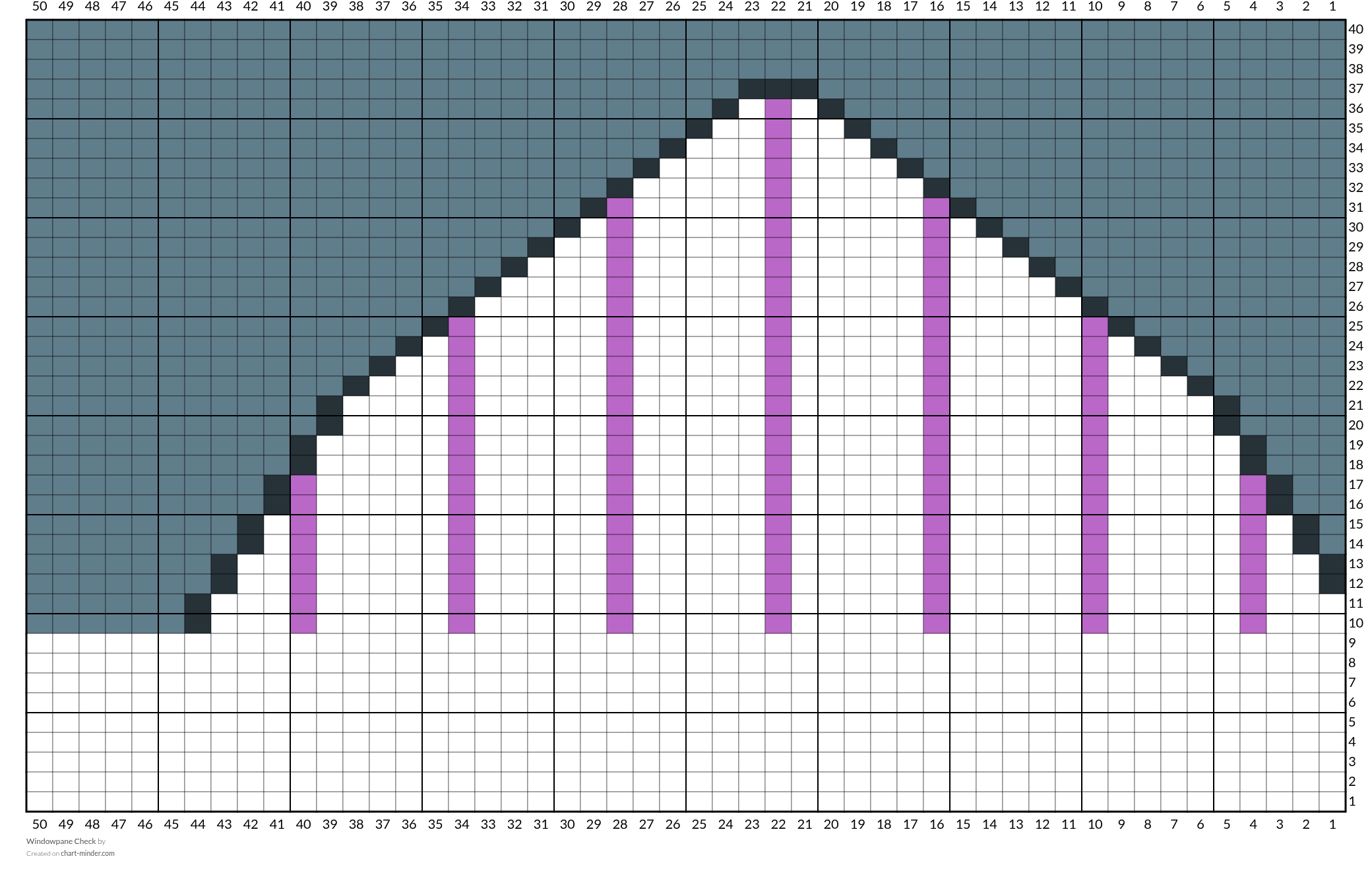Click row number label 1 on the right
1372x873 pixels.
coord(1352,801)
